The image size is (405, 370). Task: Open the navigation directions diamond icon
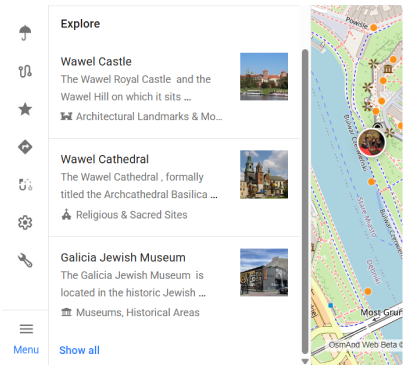25,147
